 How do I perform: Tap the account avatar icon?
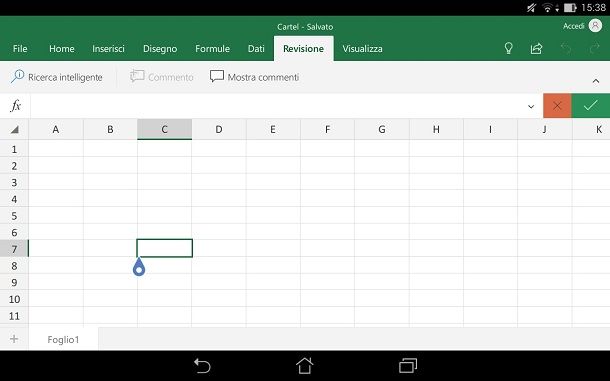595,26
